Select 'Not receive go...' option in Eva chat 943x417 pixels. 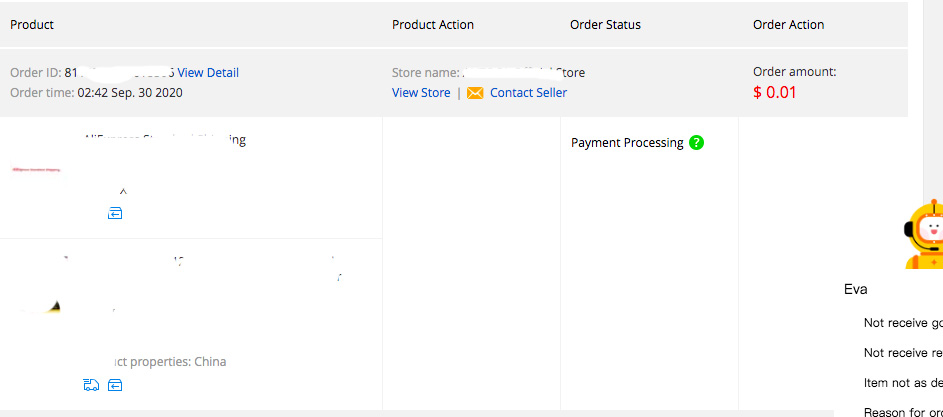[903, 323]
